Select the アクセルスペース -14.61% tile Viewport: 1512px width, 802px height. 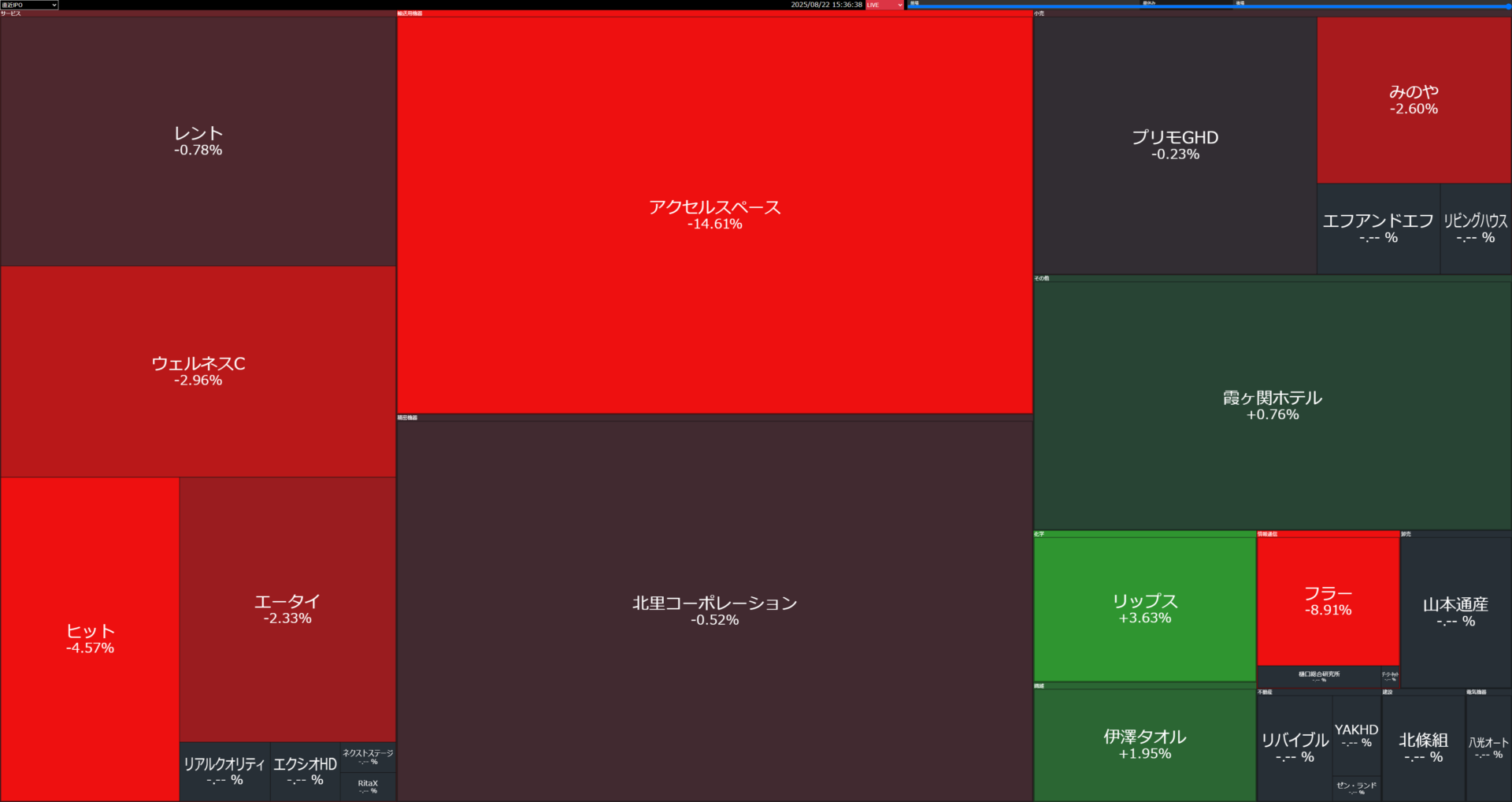(x=714, y=215)
